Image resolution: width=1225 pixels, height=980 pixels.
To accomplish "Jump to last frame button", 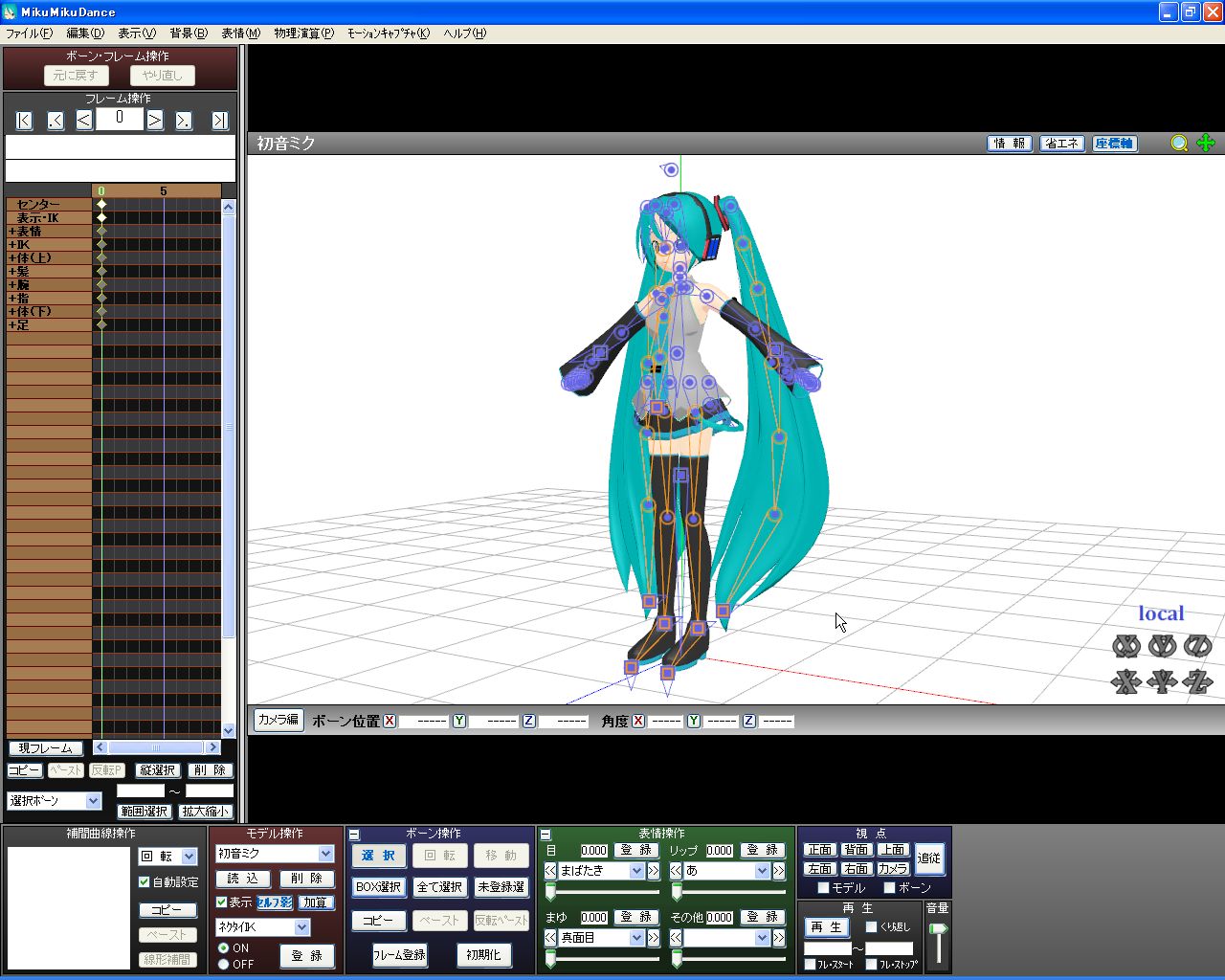I will click(x=220, y=120).
